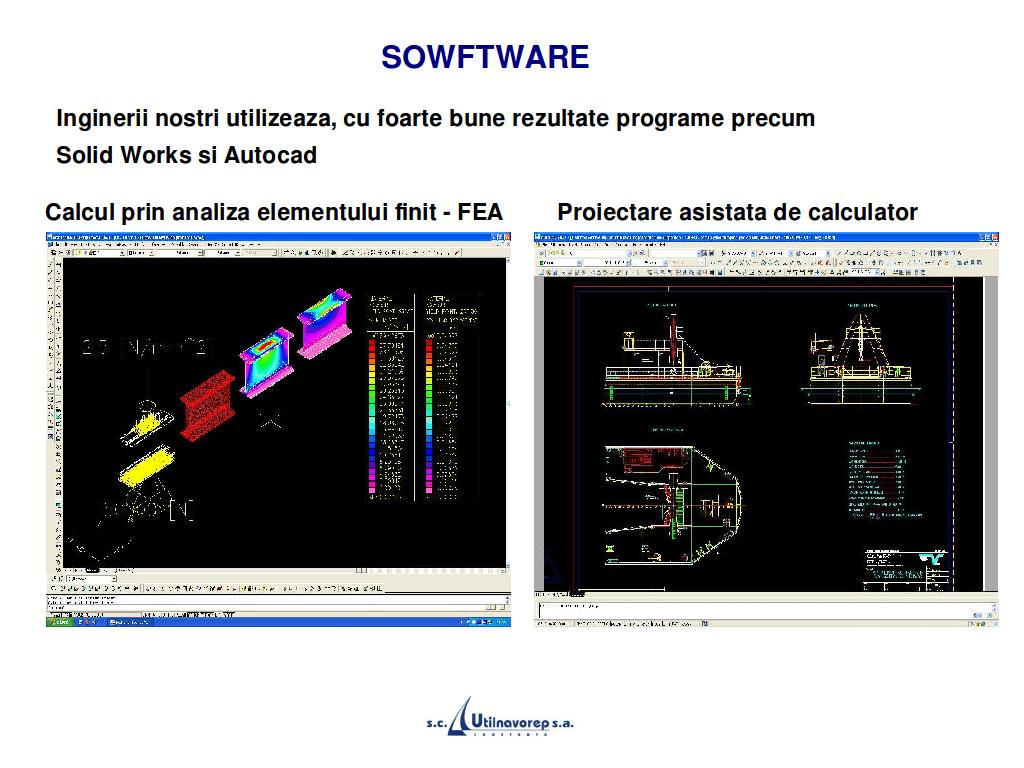Image resolution: width=1024 pixels, height=768 pixels.
Task: Open first menu in ship drawing window menu bar
Action: pos(543,246)
